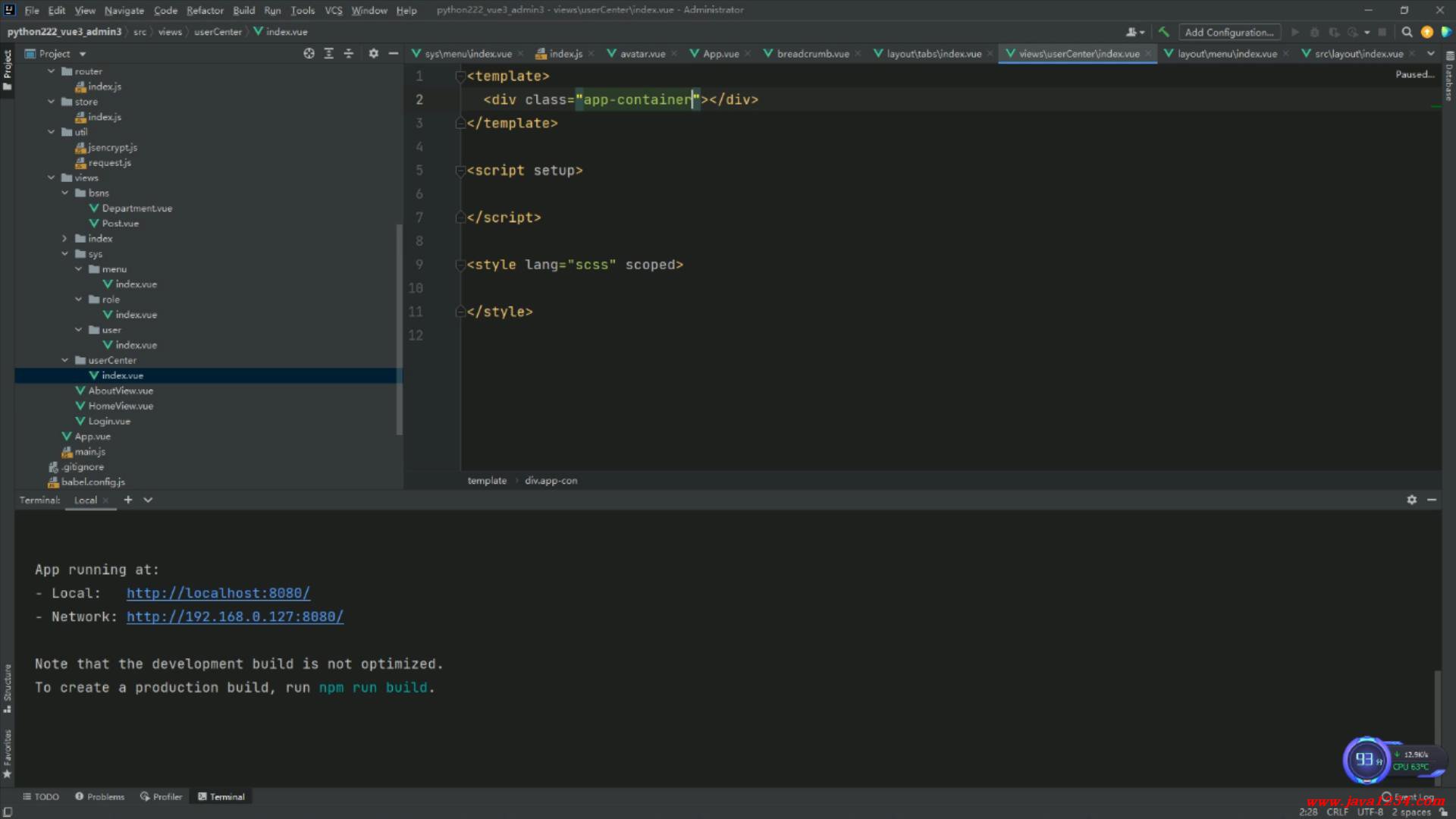Viewport: 1456px width, 819px height.
Task: Open Project panel settings gear
Action: click(373, 53)
